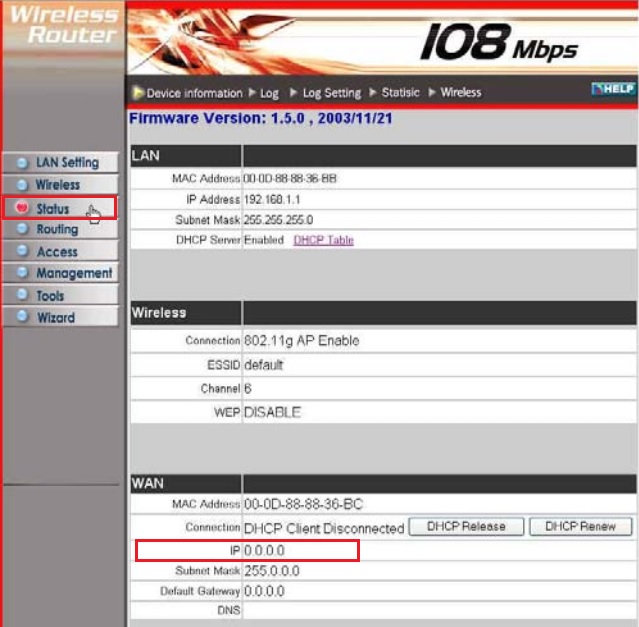639x627 pixels.
Task: Open the Management menu
Action: (x=60, y=273)
